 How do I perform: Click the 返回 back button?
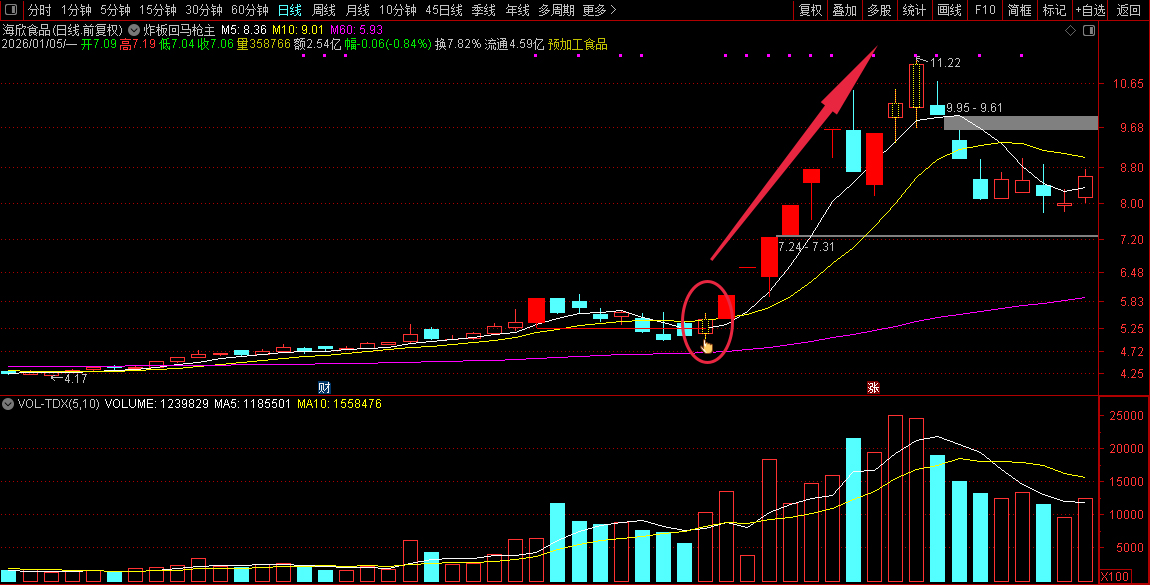(x=1129, y=10)
